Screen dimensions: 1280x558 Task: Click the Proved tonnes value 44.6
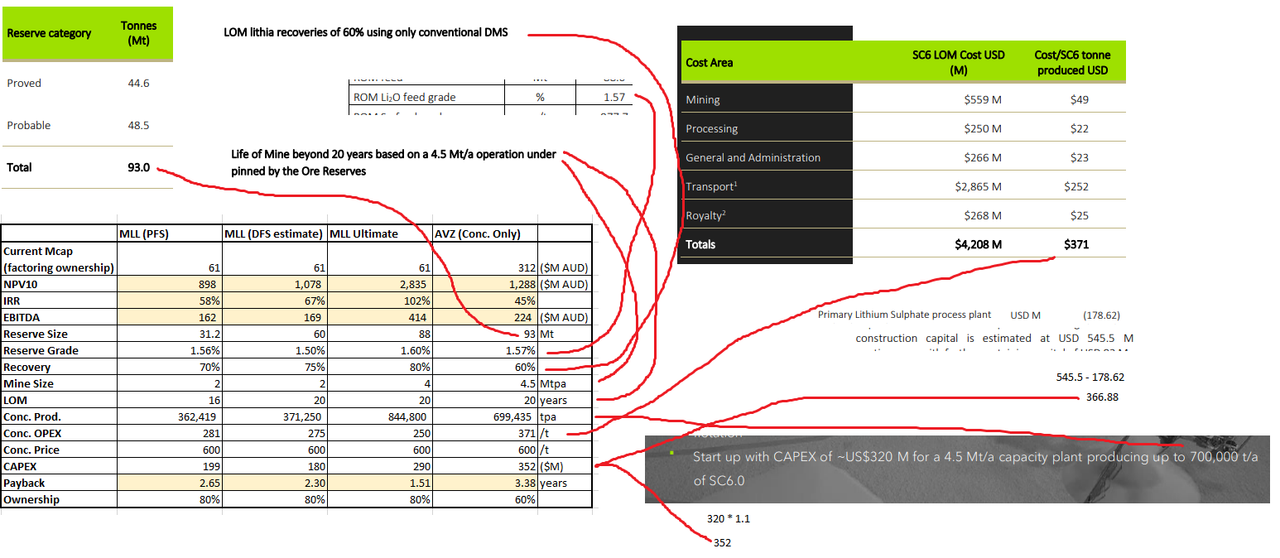[138, 83]
